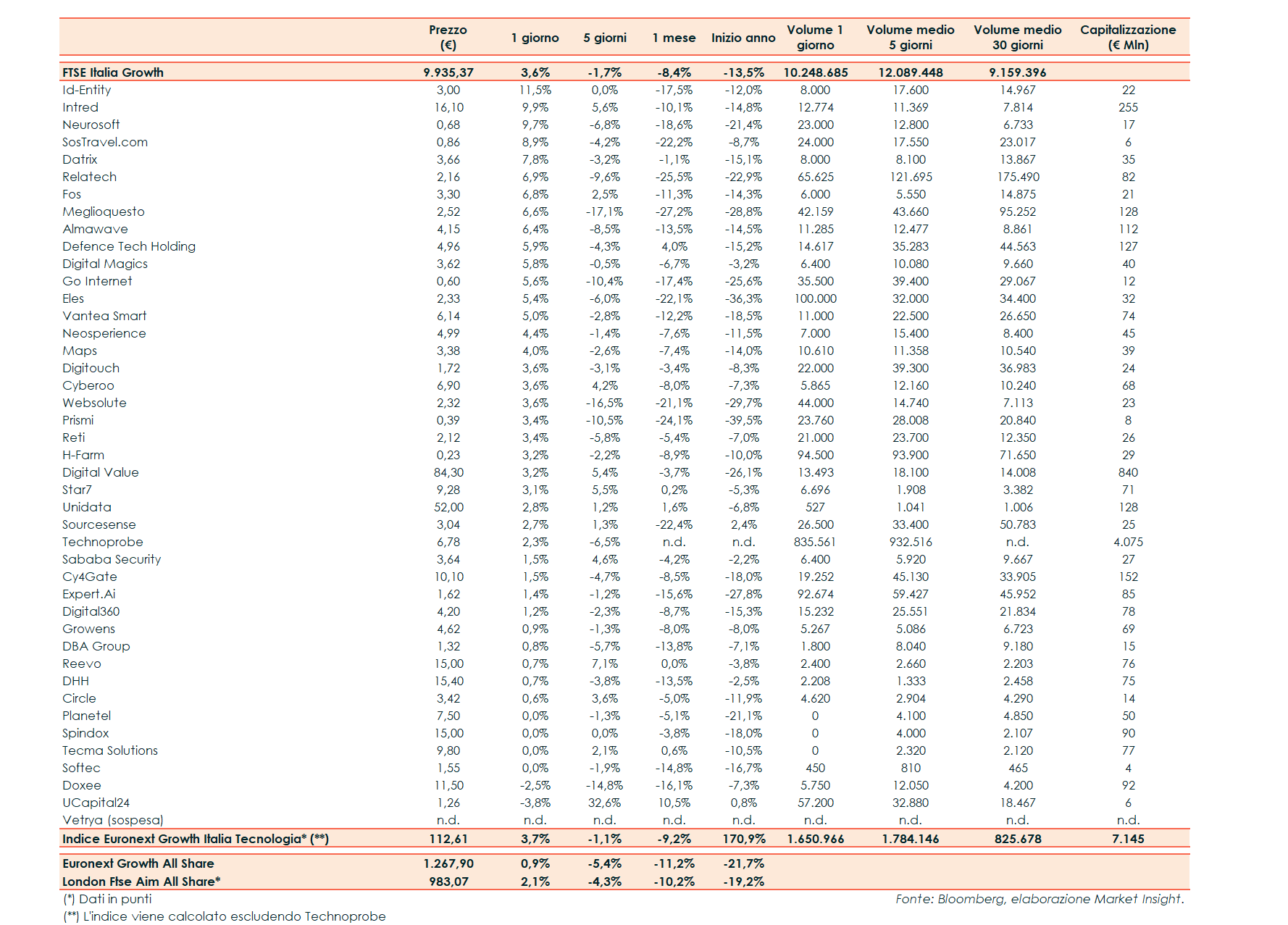Select Digital Value price "84,30"
Screen dimensions: 1288x925
tap(449, 472)
